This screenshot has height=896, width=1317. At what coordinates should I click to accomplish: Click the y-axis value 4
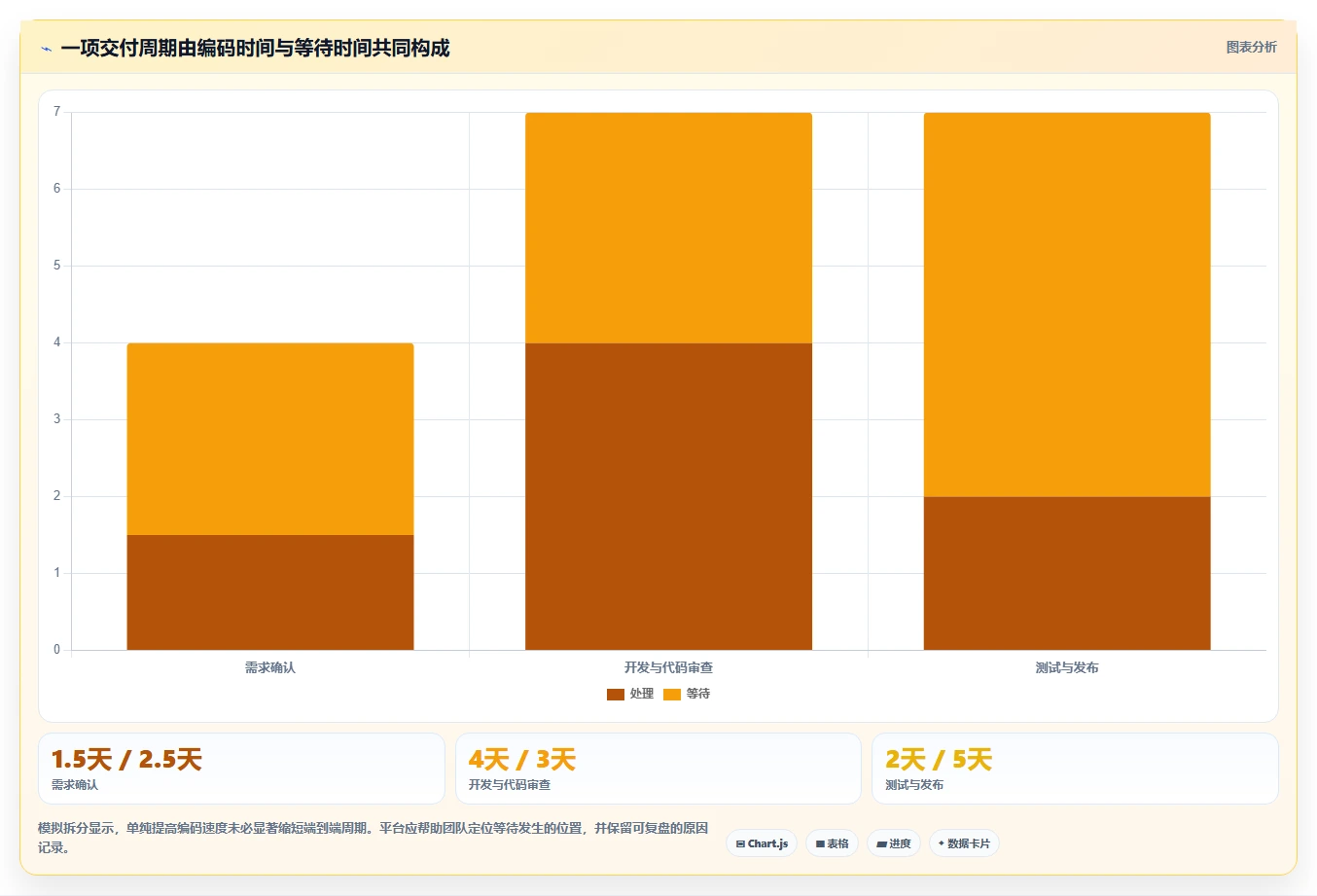pyautogui.click(x=56, y=342)
